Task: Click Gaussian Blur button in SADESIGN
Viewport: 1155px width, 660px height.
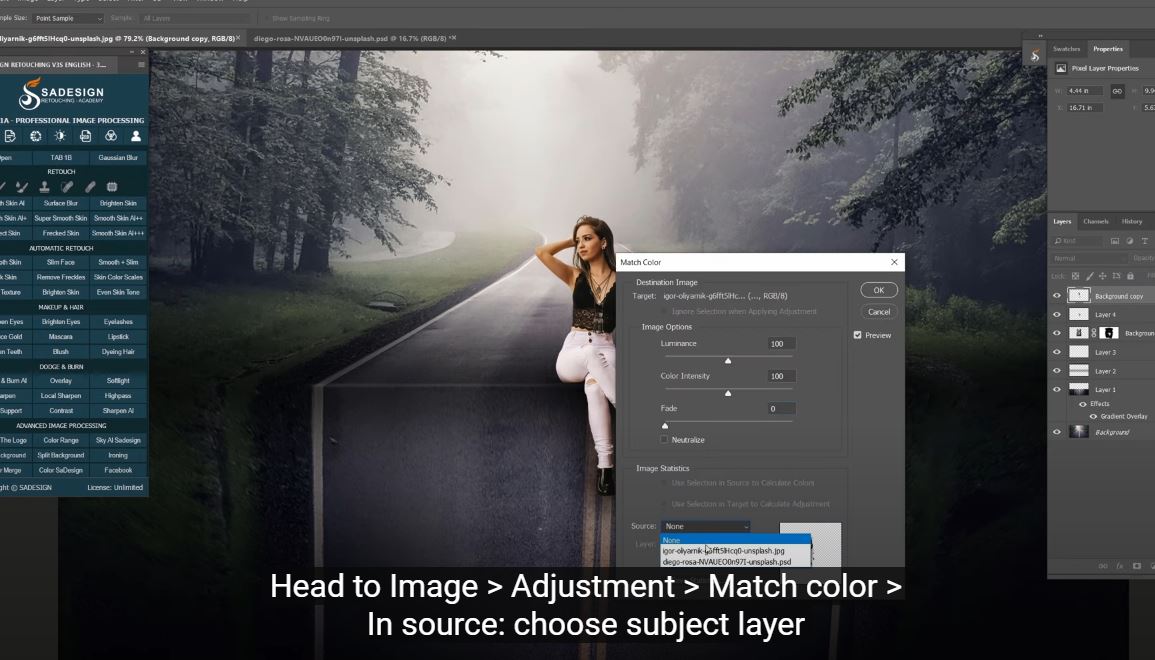Action: click(118, 158)
